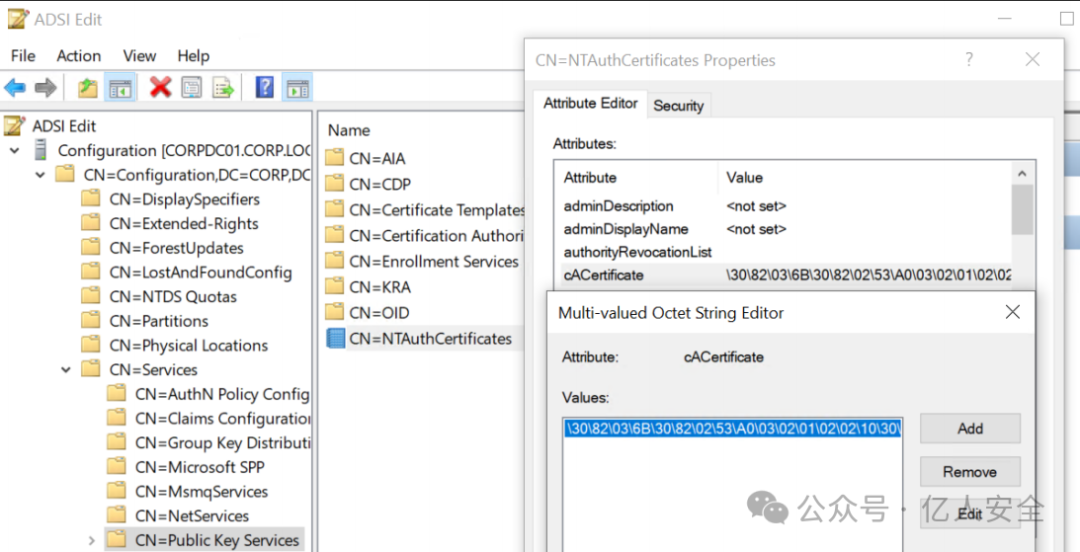
Task: Select CN=AuthN Policy Config in the tree
Action: (222, 394)
